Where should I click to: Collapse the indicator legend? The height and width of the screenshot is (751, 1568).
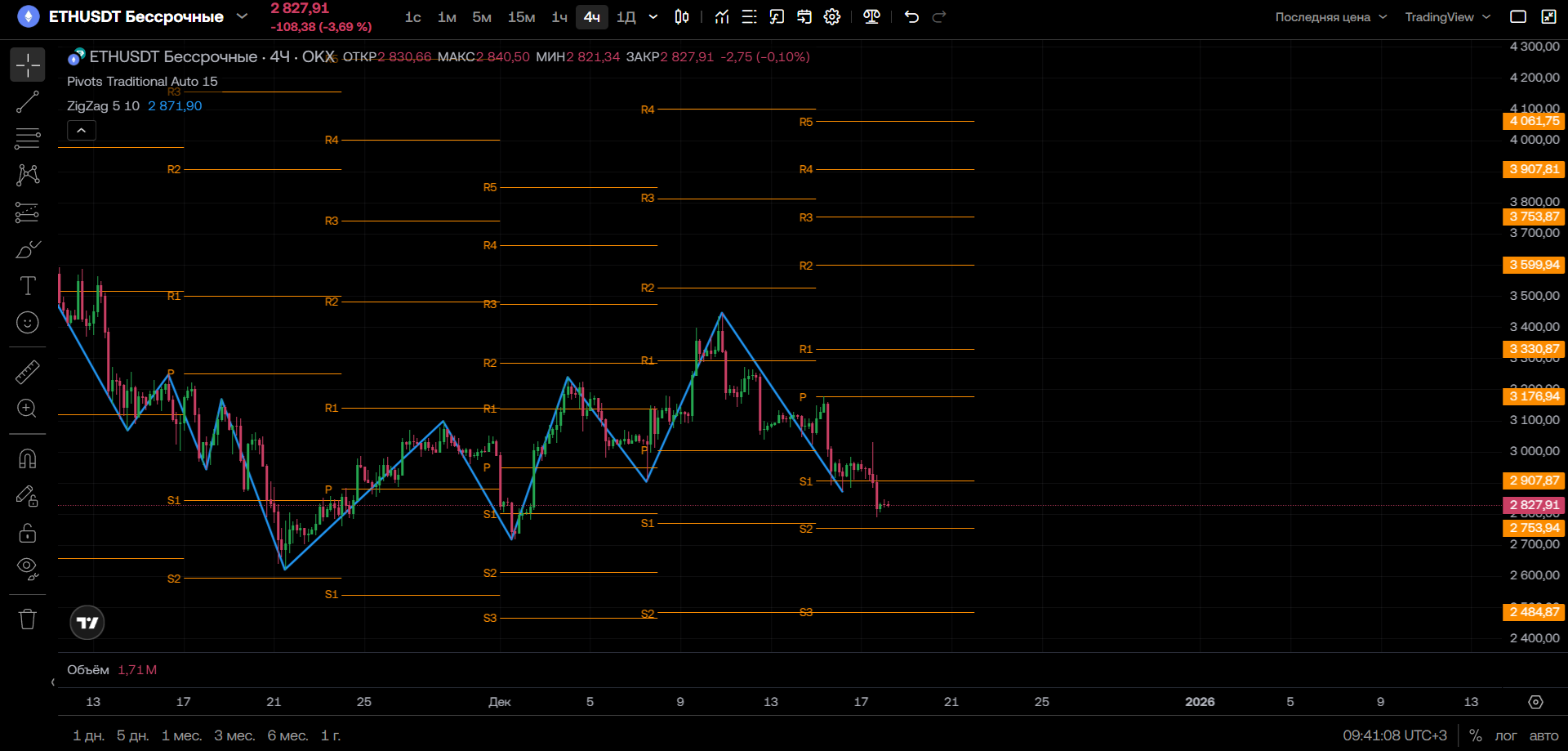tap(82, 131)
